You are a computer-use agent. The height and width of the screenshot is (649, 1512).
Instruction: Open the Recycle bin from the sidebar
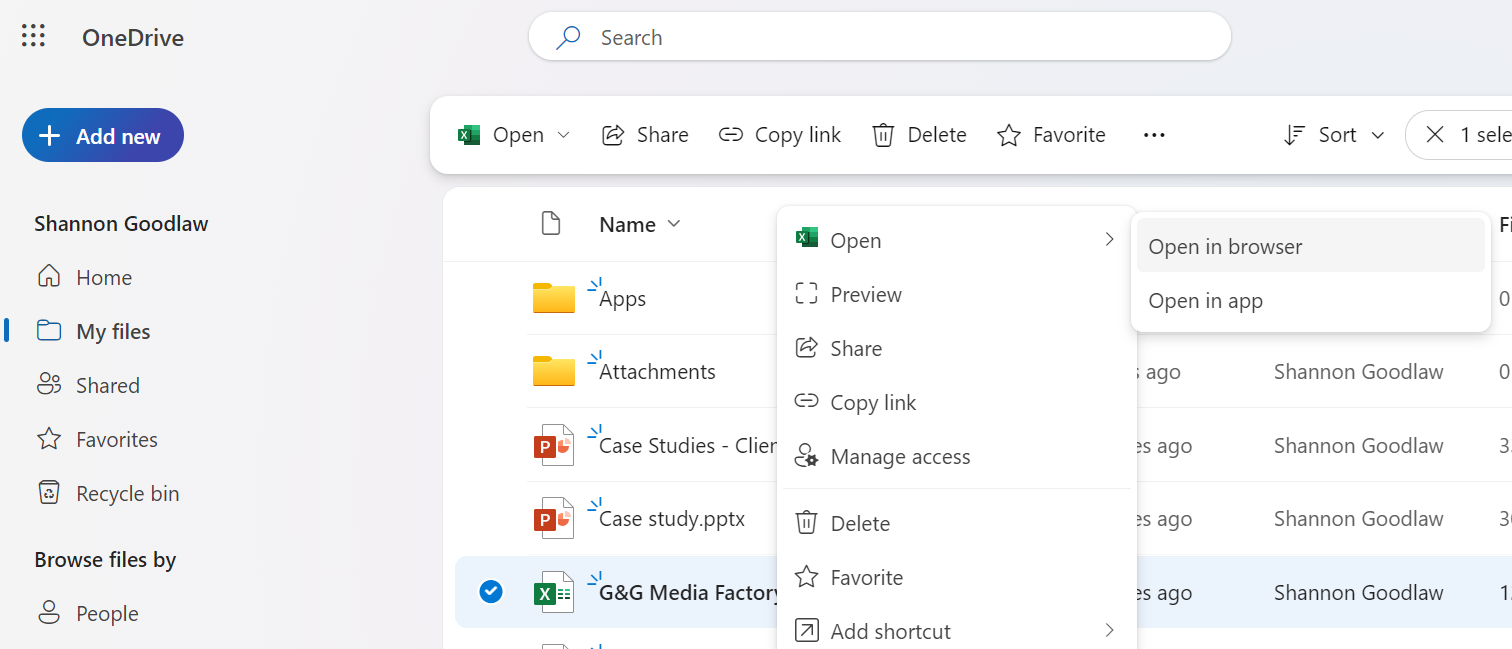(x=125, y=492)
